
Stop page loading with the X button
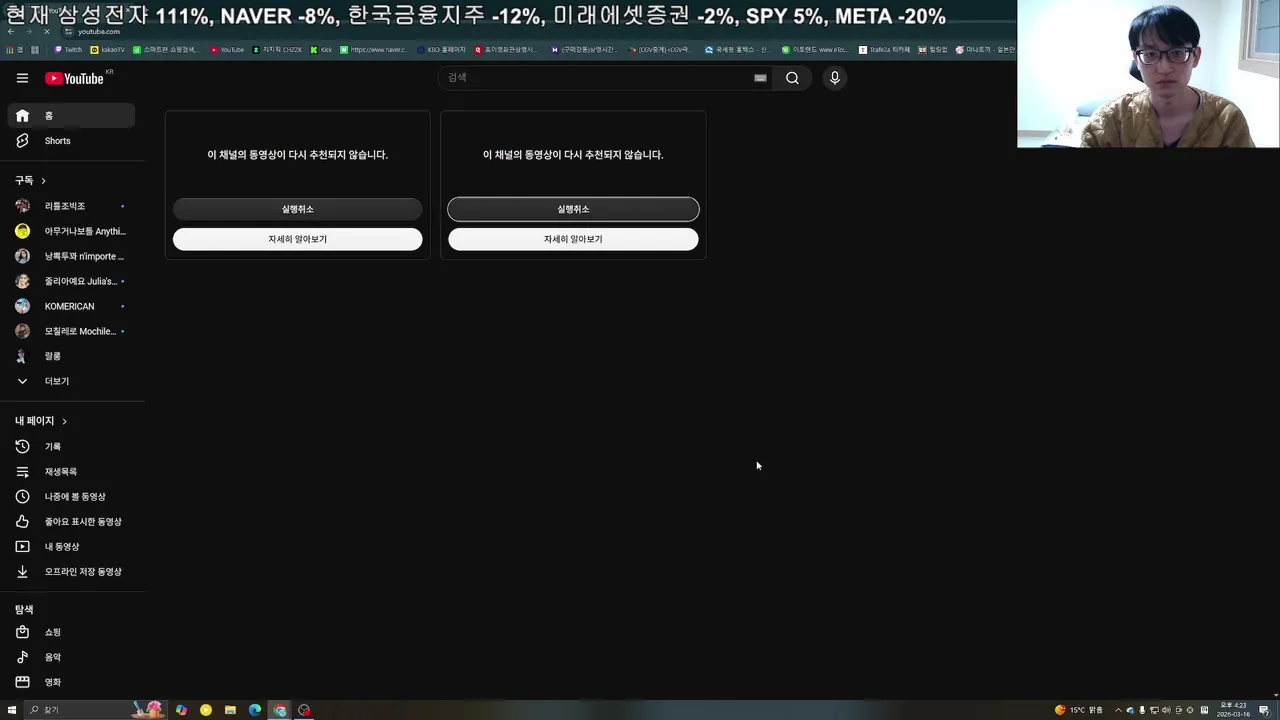(x=47, y=32)
